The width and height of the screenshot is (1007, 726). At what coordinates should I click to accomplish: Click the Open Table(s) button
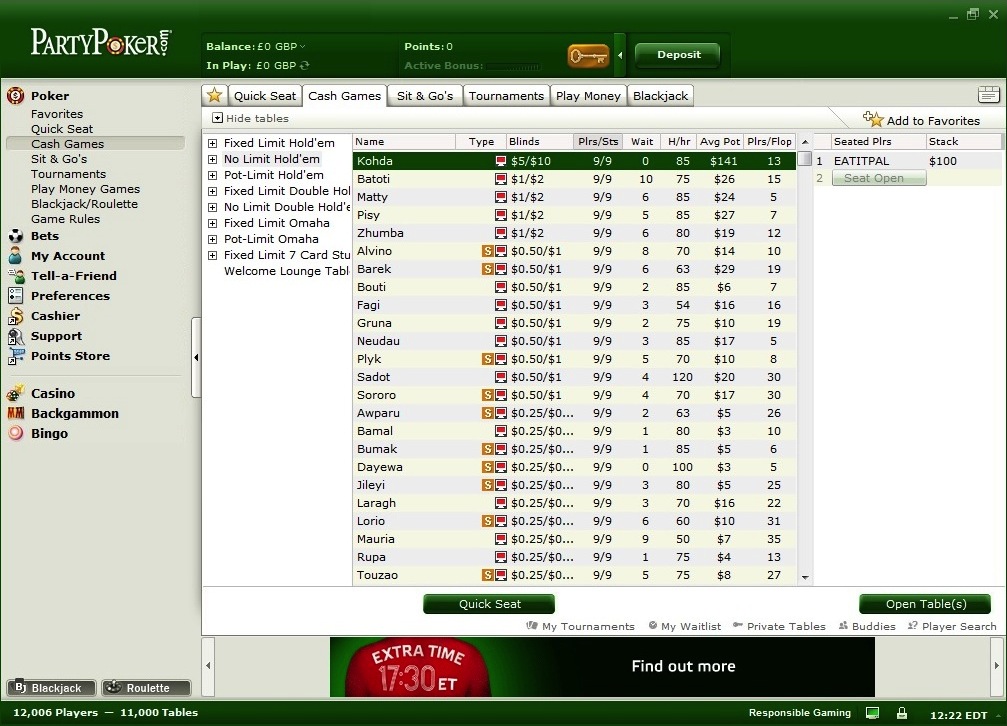pos(925,604)
